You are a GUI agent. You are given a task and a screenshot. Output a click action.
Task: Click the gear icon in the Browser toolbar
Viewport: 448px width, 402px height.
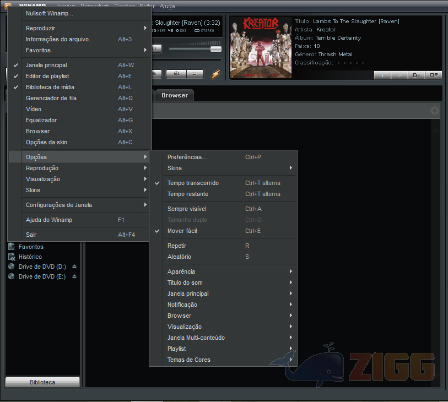434,111
